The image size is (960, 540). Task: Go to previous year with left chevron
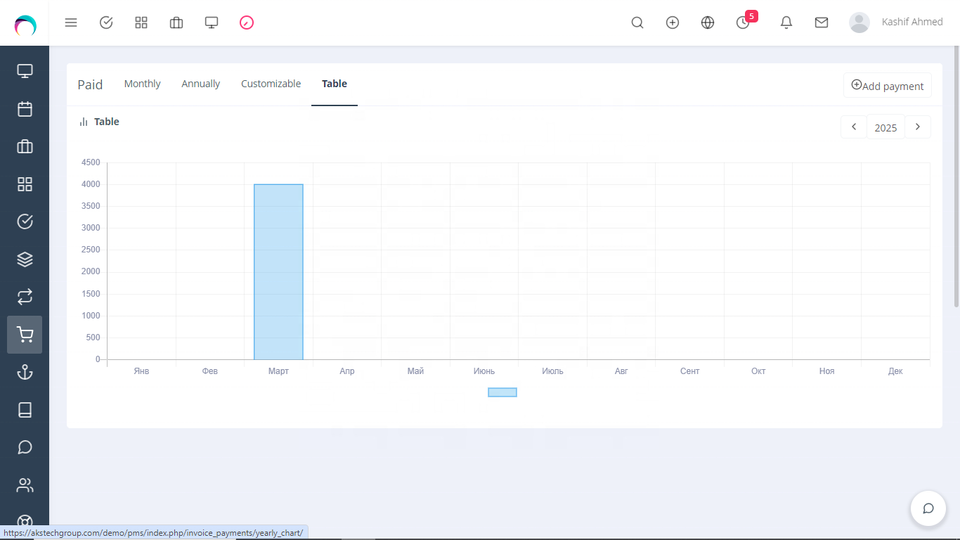point(854,127)
